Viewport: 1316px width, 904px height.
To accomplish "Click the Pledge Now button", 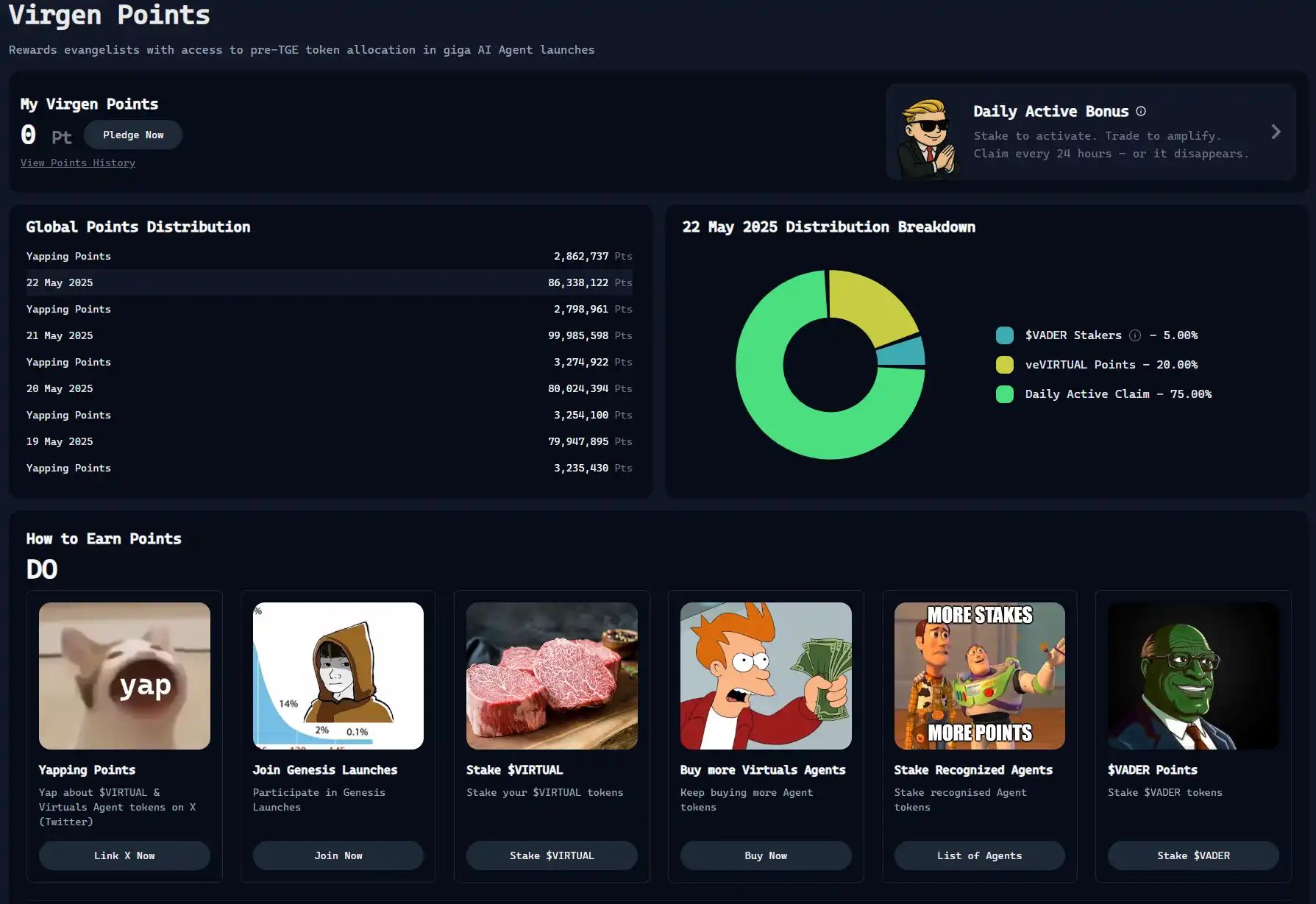I will (133, 135).
